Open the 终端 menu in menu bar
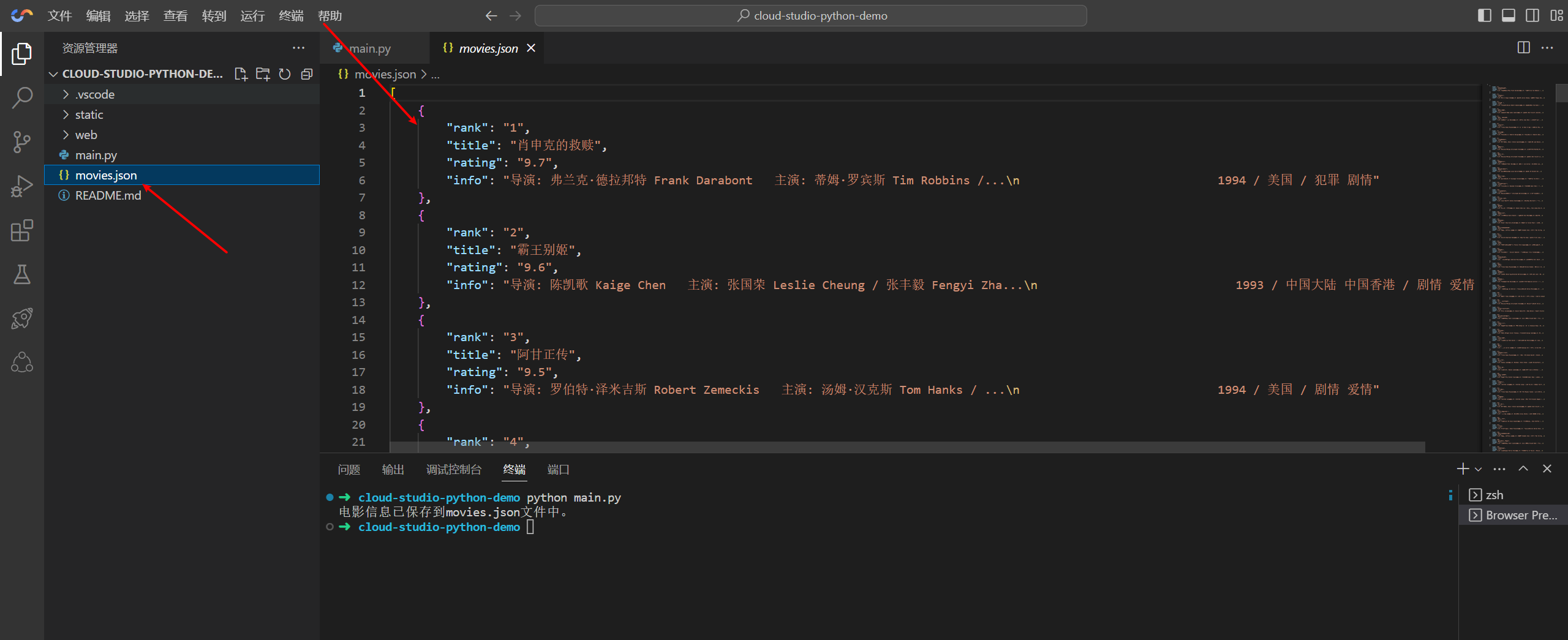 [x=291, y=15]
